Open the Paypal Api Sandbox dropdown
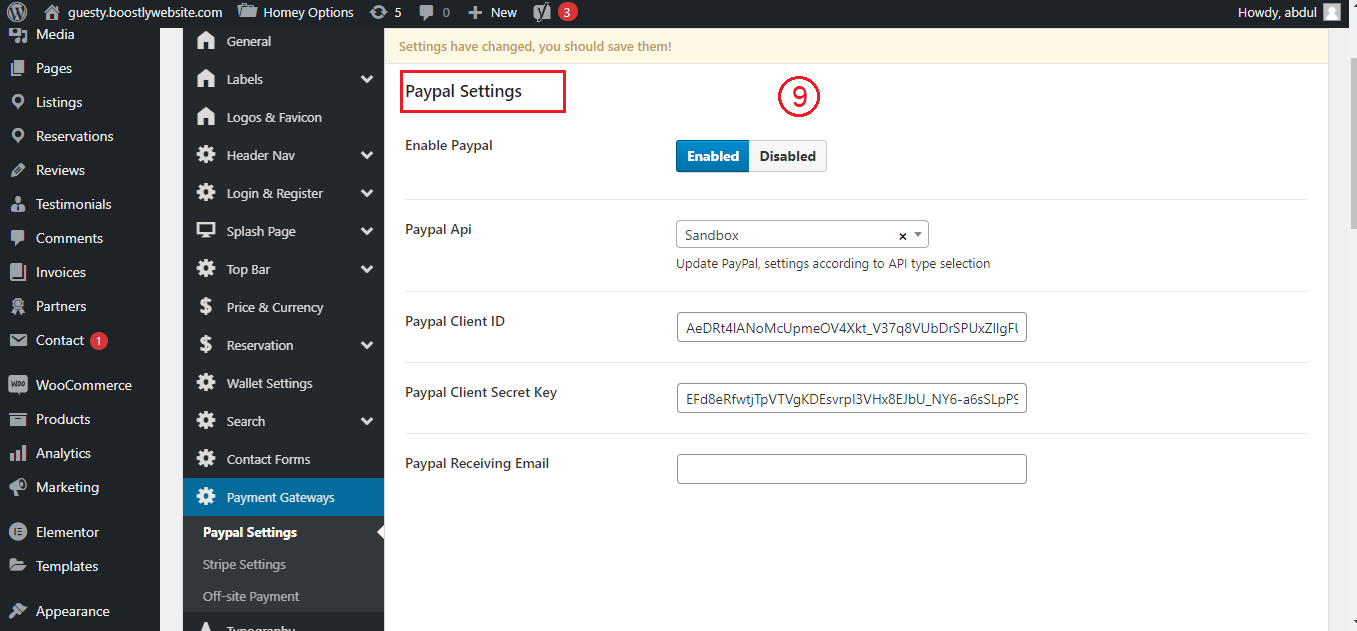The image size is (1357, 631). [x=802, y=235]
